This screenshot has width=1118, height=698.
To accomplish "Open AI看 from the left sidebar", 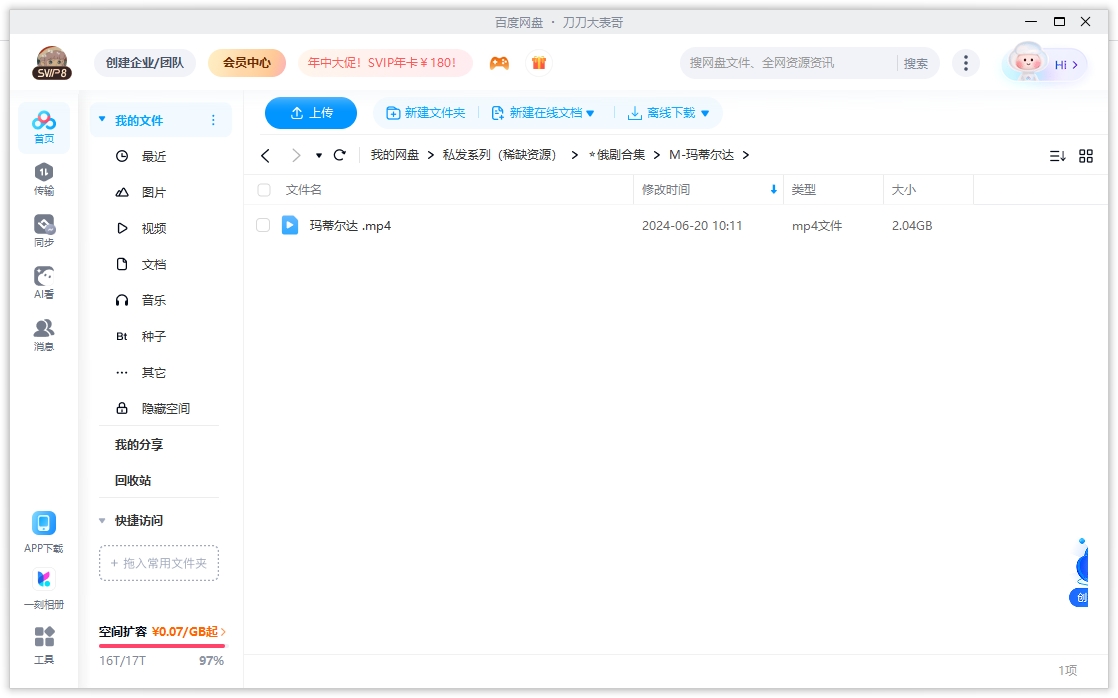I will (43, 280).
